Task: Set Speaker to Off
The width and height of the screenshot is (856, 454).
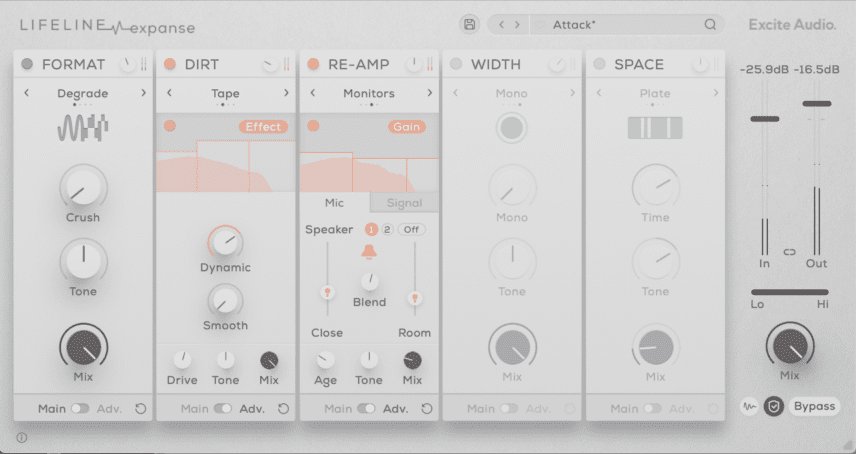Action: tap(411, 230)
